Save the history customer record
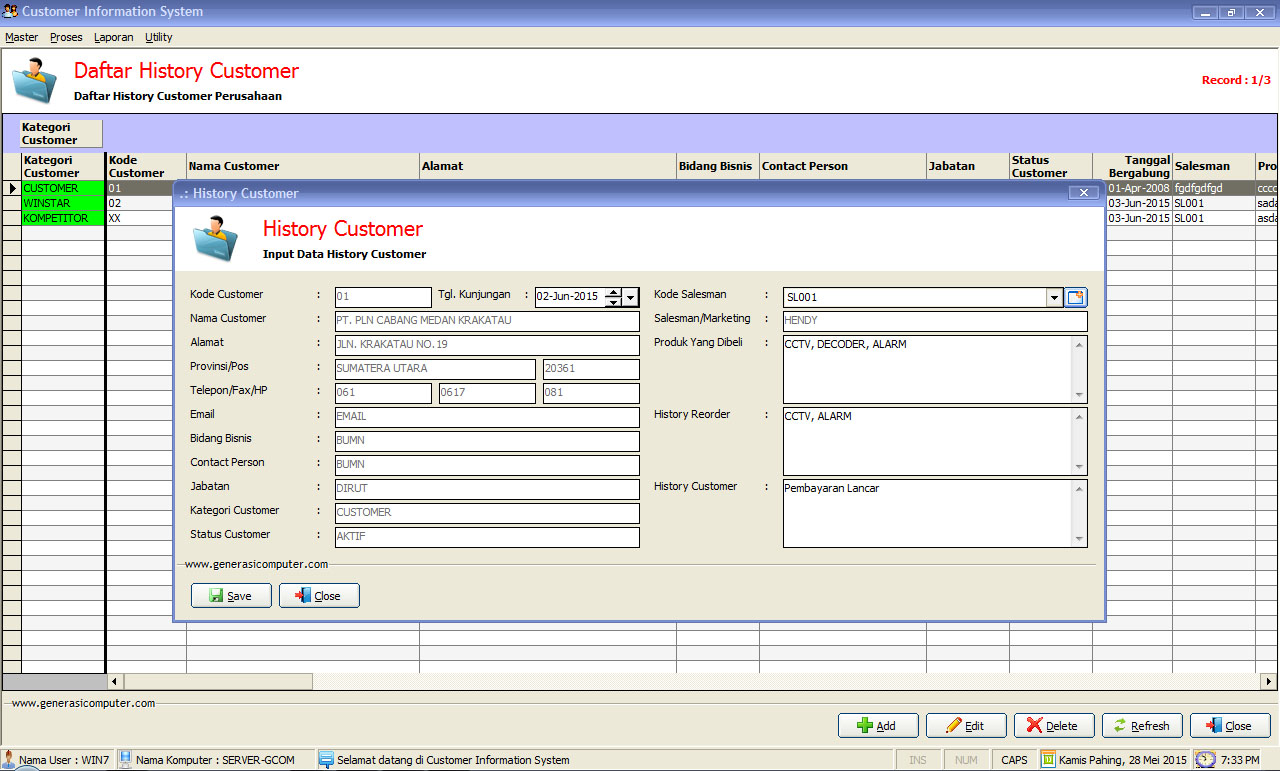The image size is (1280, 771). 231,596
